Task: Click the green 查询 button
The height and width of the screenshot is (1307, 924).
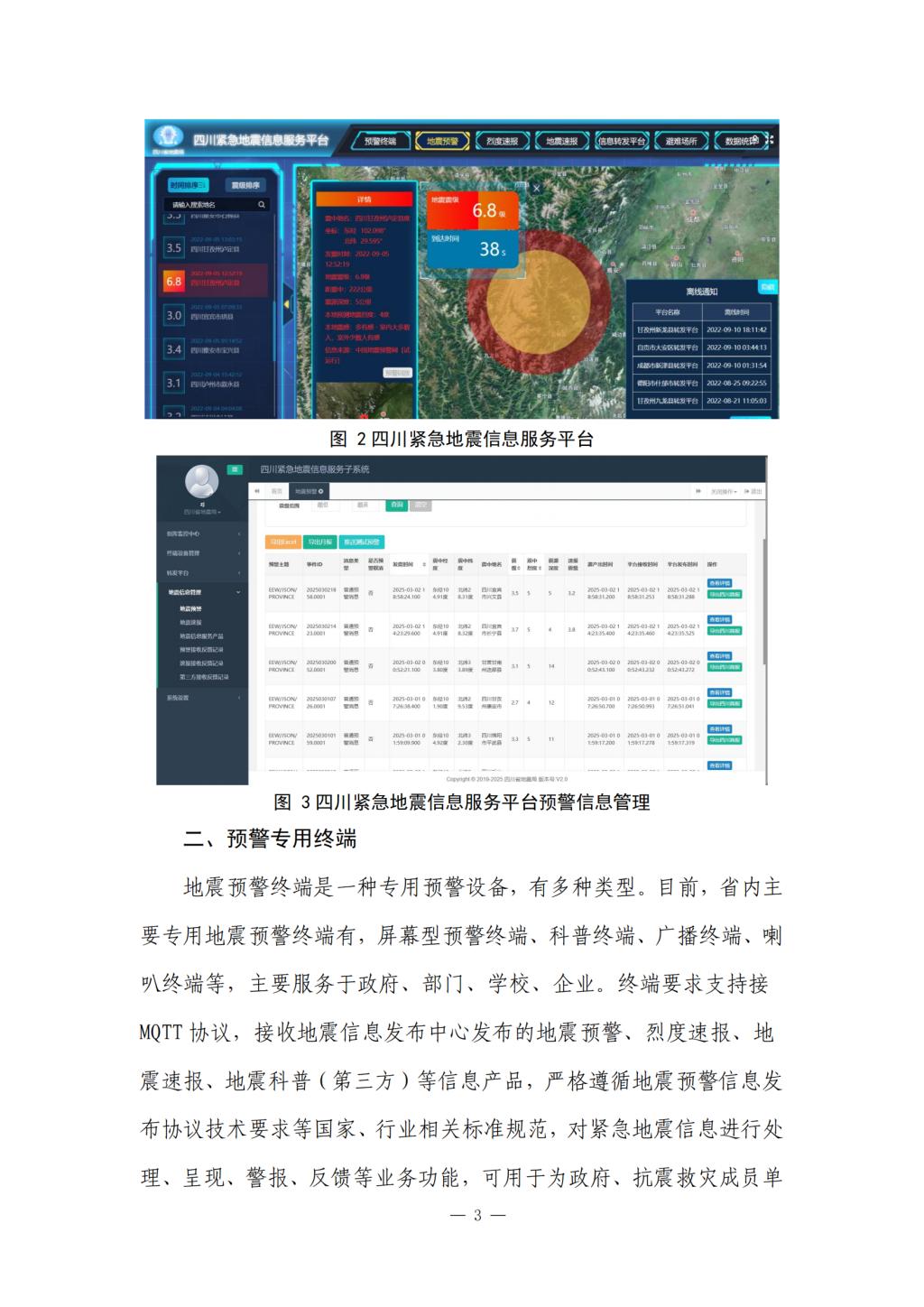Action: [x=396, y=505]
